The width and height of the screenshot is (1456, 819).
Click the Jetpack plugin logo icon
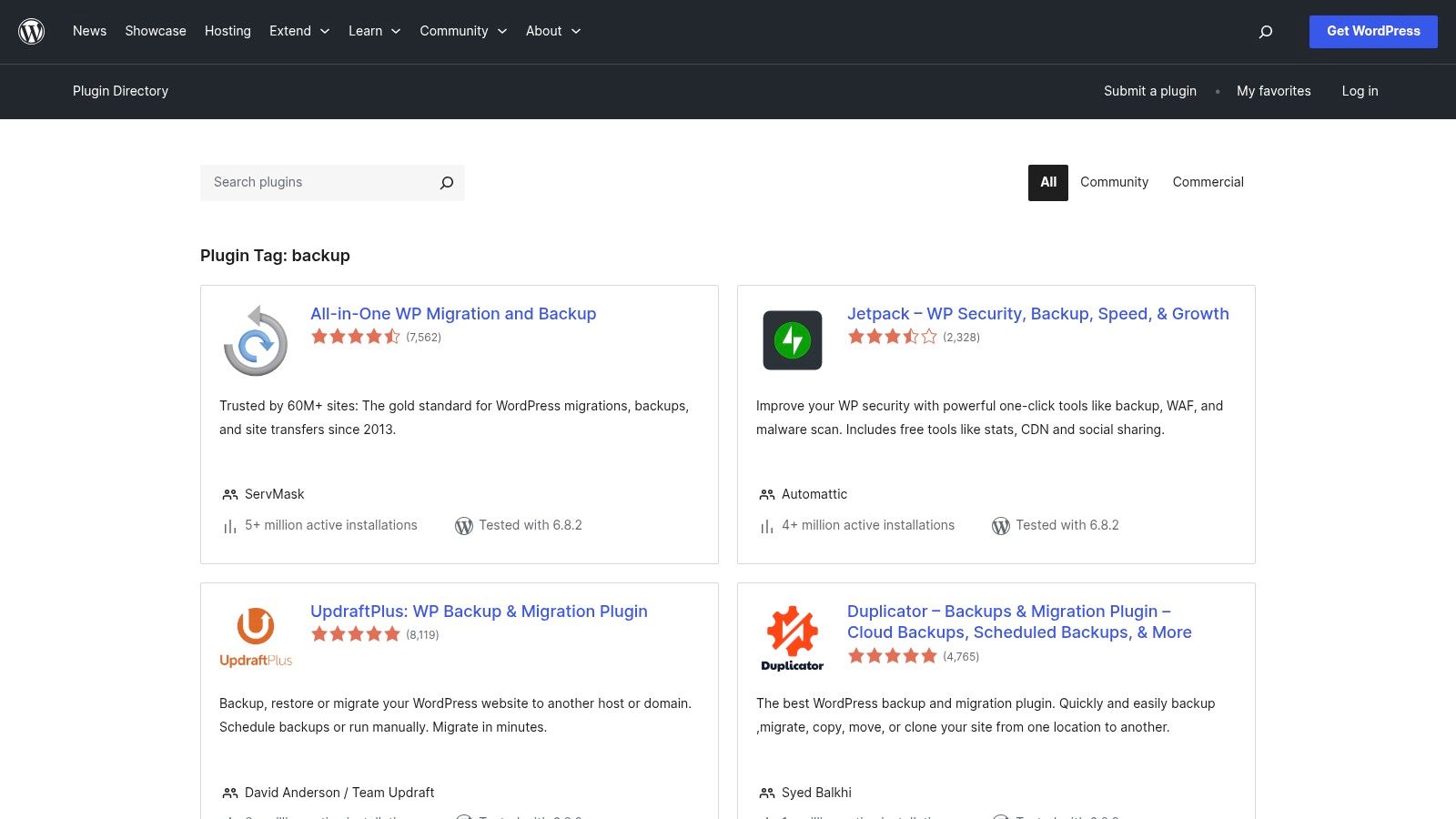coord(793,340)
